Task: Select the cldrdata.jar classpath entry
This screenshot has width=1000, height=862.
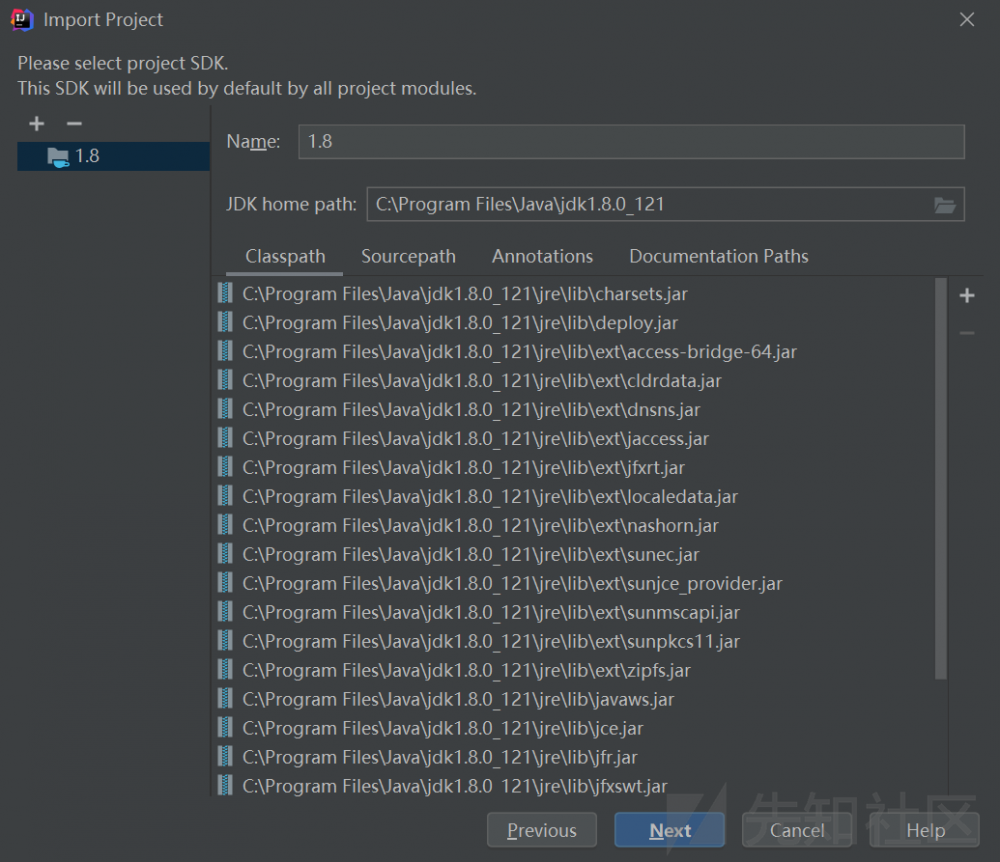Action: pos(574,381)
